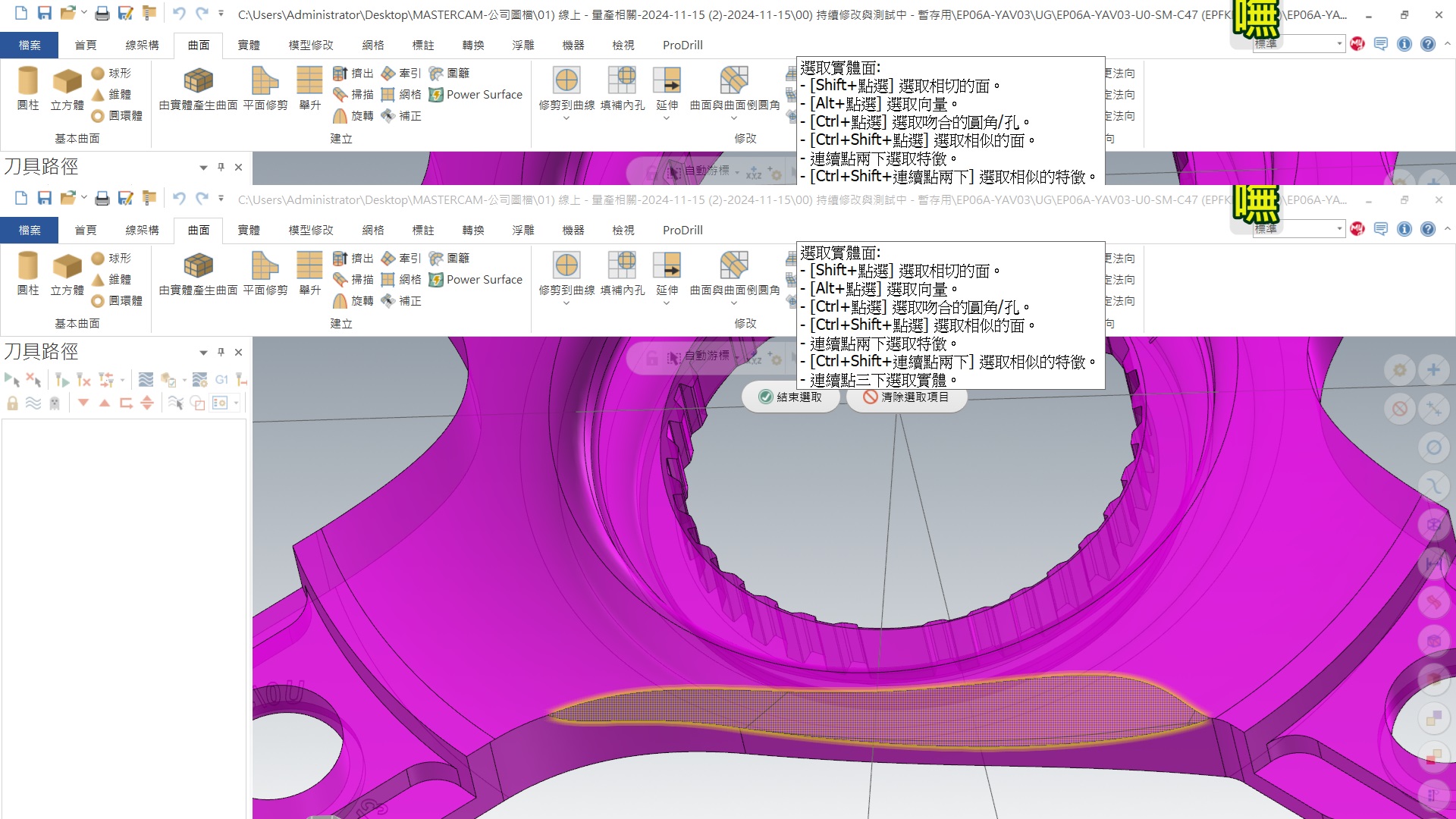The height and width of the screenshot is (819, 1456).
Task: Move the insert arrow up one item
Action: pyautogui.click(x=105, y=403)
